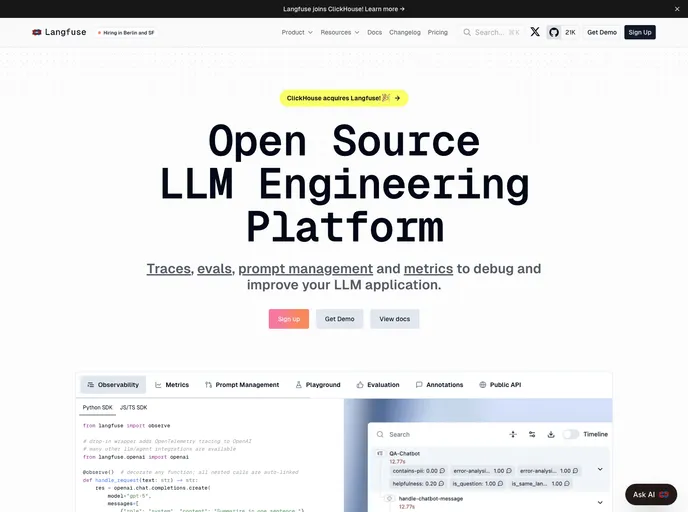Click the dark Sign Up navbar button
Viewport: 688px width, 512px height.
tap(640, 32)
